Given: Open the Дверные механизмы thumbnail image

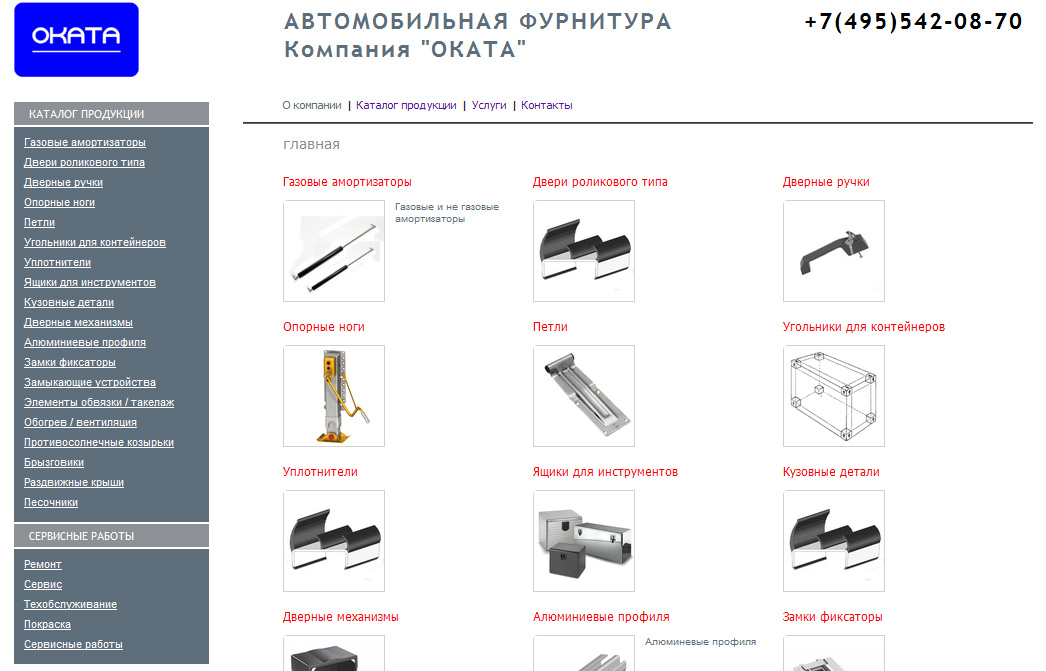Looking at the screenshot, I should tap(334, 653).
